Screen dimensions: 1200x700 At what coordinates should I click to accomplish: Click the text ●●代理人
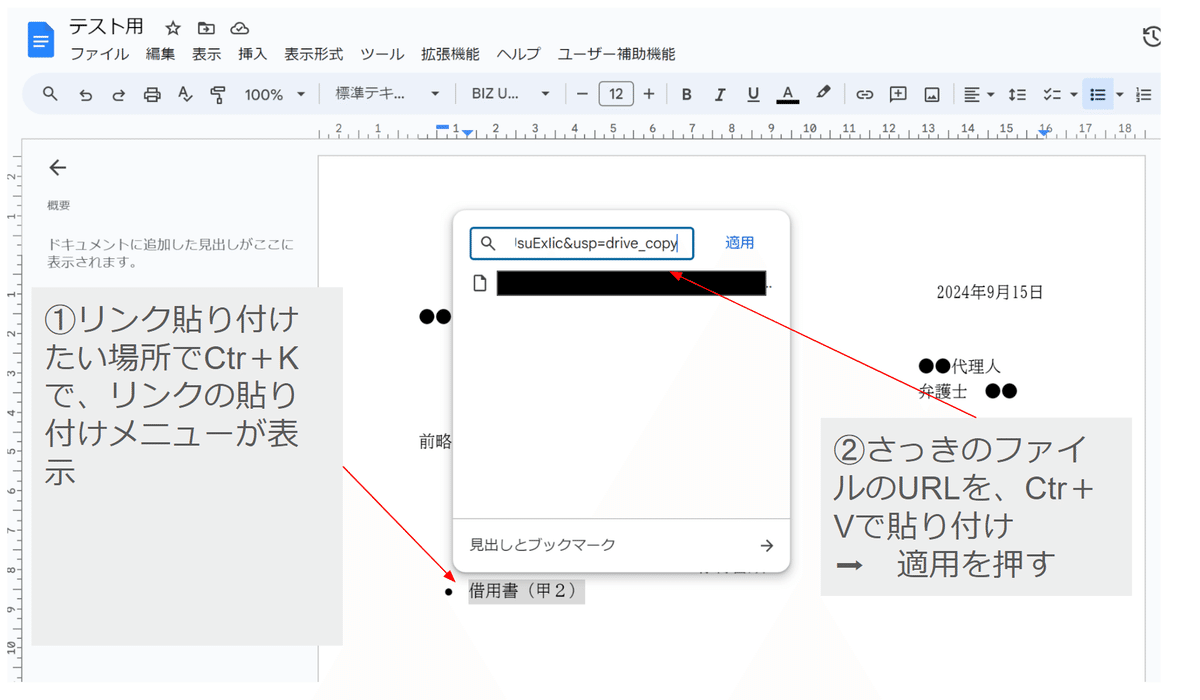point(959,367)
